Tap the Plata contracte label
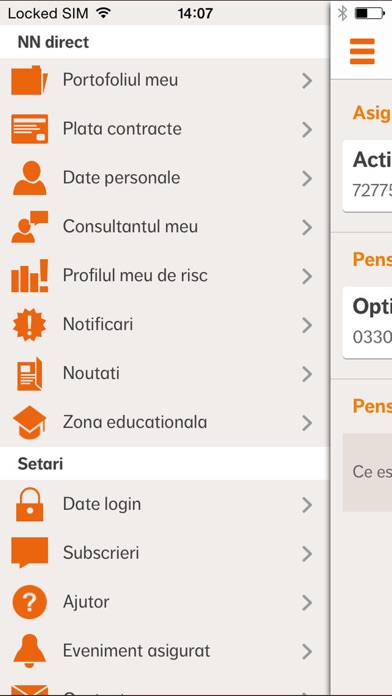392x696 pixels. 122,129
